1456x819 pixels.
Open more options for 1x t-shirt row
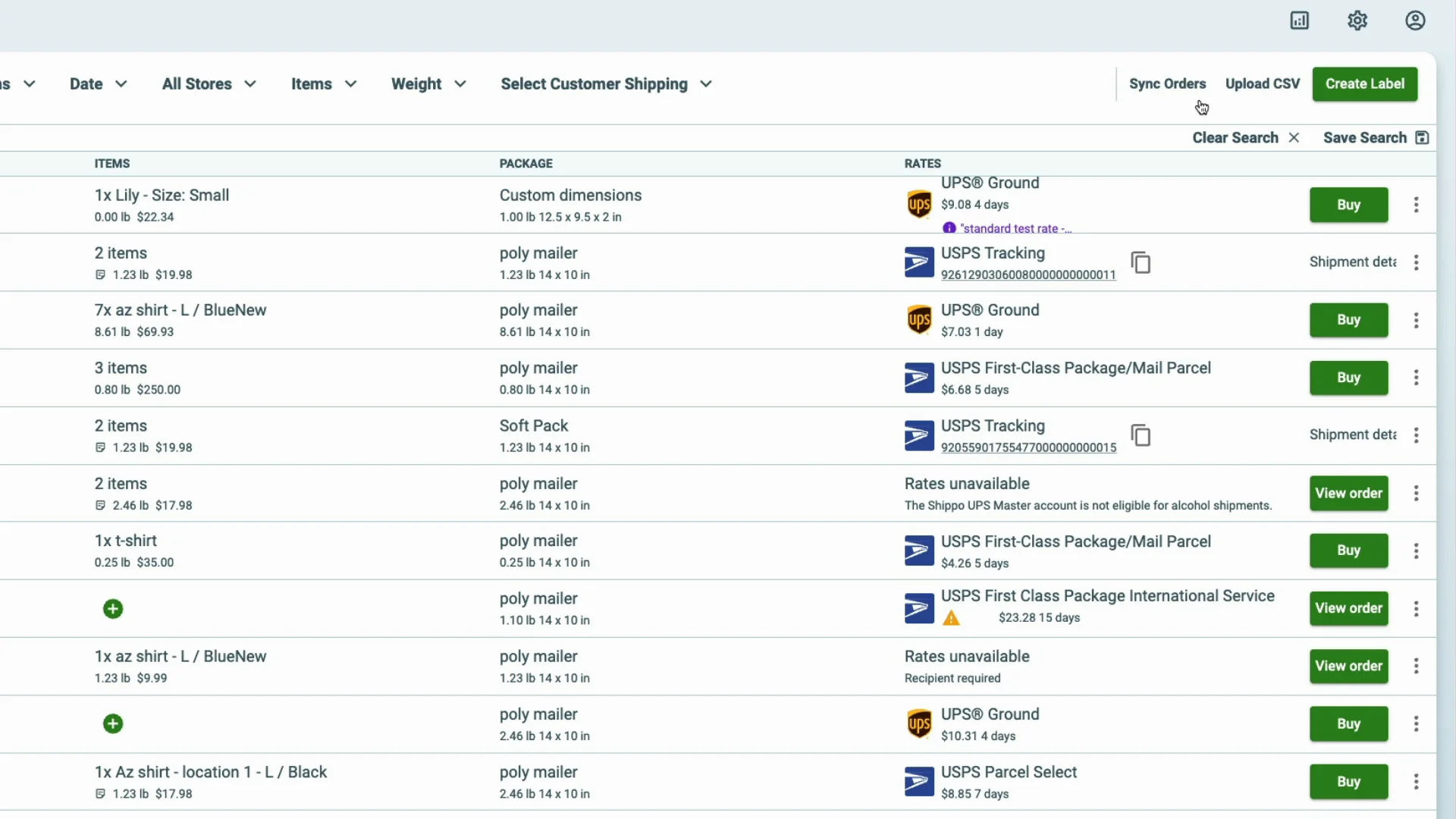tap(1416, 551)
